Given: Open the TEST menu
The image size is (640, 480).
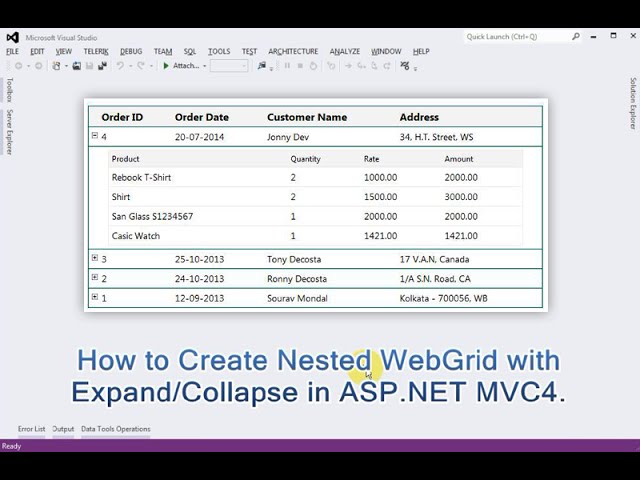Looking at the screenshot, I should (249, 51).
